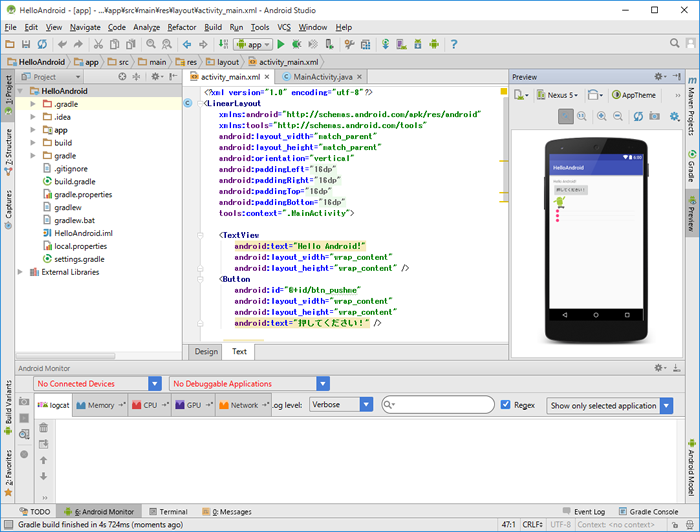Screen dimensions: 700x532
Task: Save all files with the floppy icon
Action: (26, 44)
